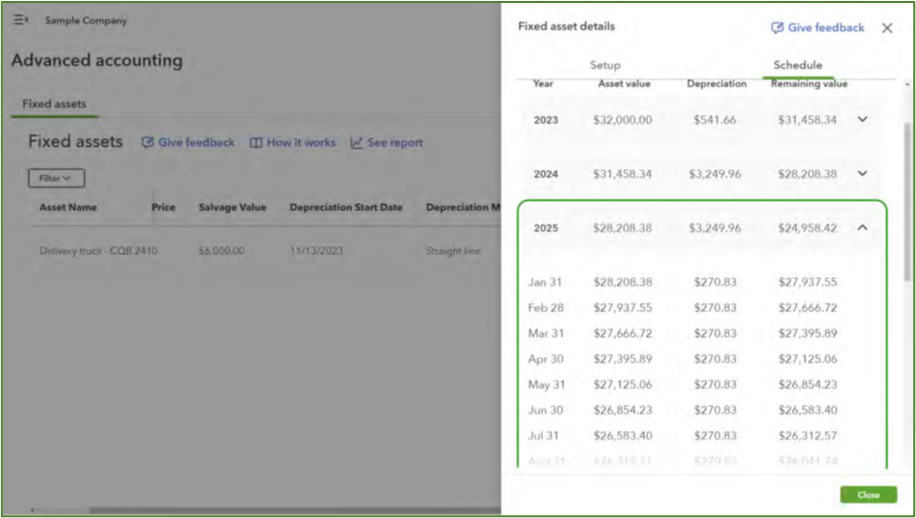Collapse the 2025 depreciation year row
The image size is (916, 518).
point(862,228)
